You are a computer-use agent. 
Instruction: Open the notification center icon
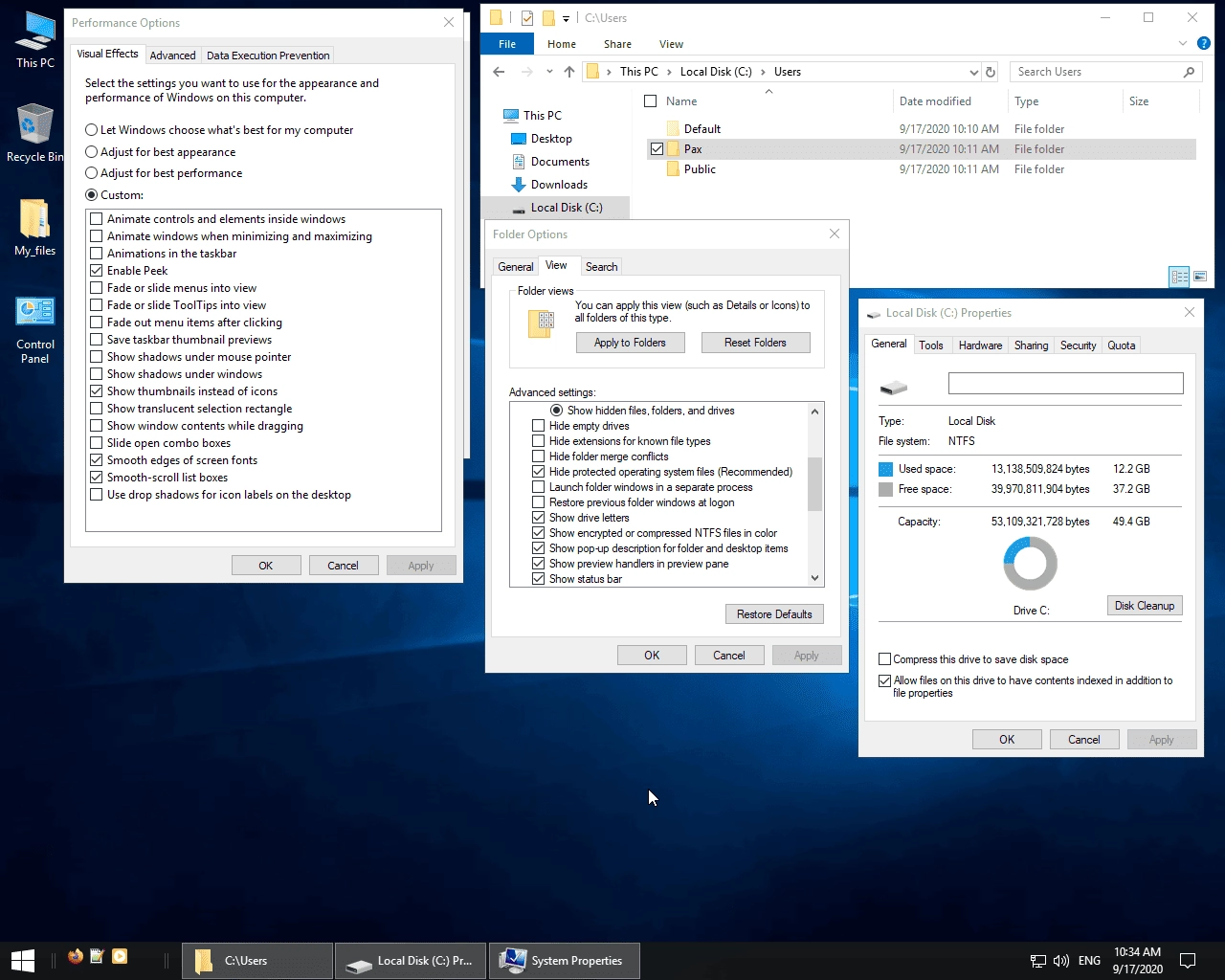(x=1188, y=961)
